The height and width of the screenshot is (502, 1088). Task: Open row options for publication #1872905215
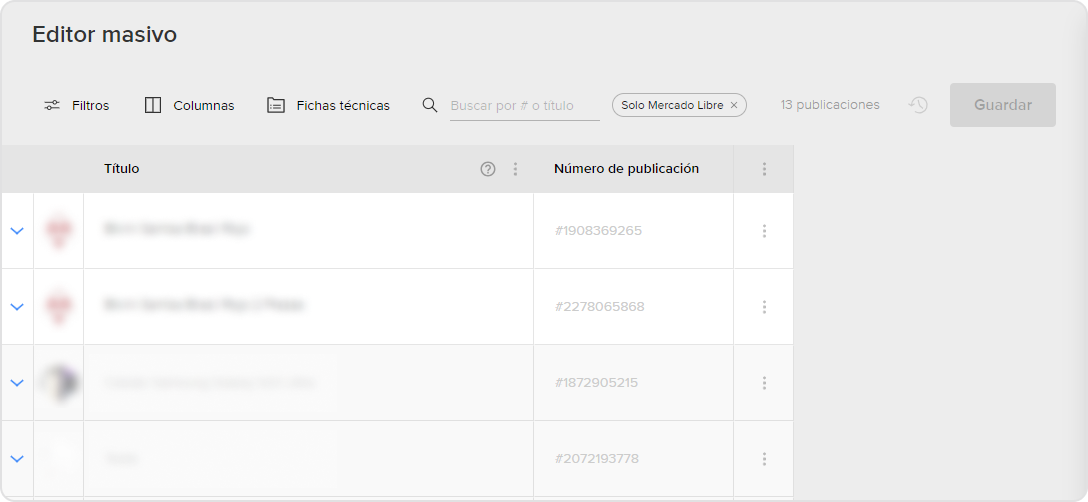[764, 383]
